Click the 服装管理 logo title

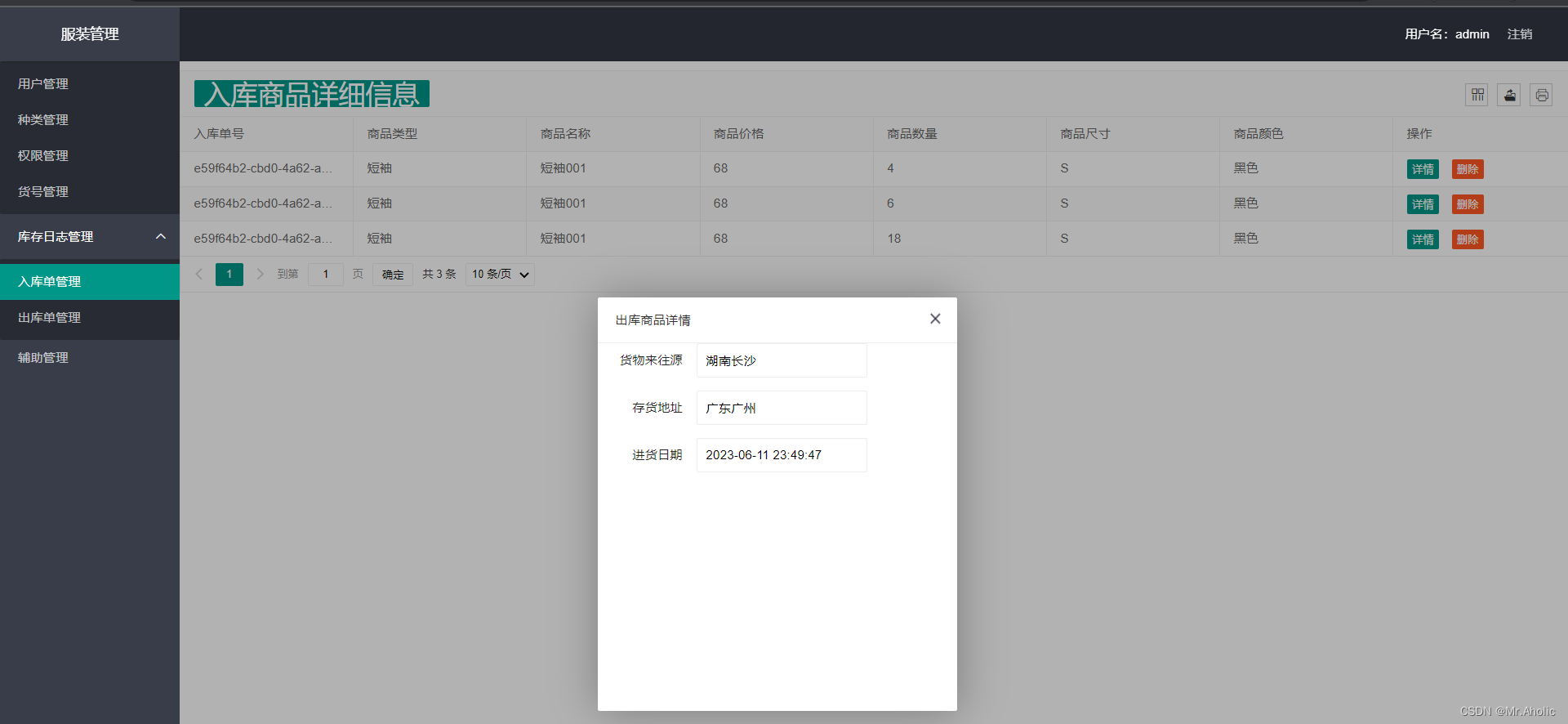tap(90, 34)
